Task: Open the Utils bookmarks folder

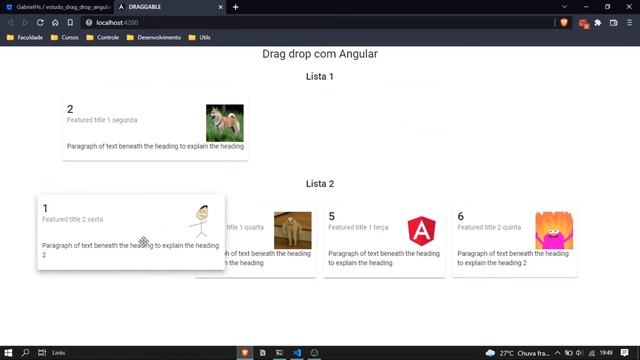Action: pyautogui.click(x=200, y=38)
